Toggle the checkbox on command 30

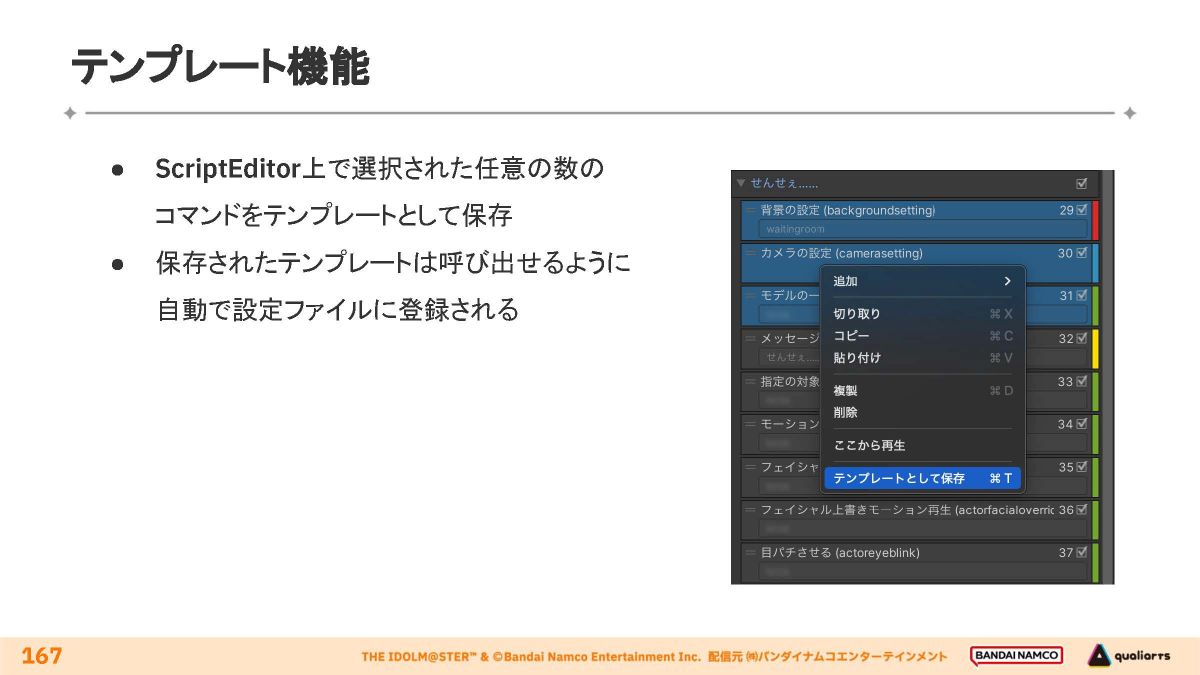(x=1082, y=254)
